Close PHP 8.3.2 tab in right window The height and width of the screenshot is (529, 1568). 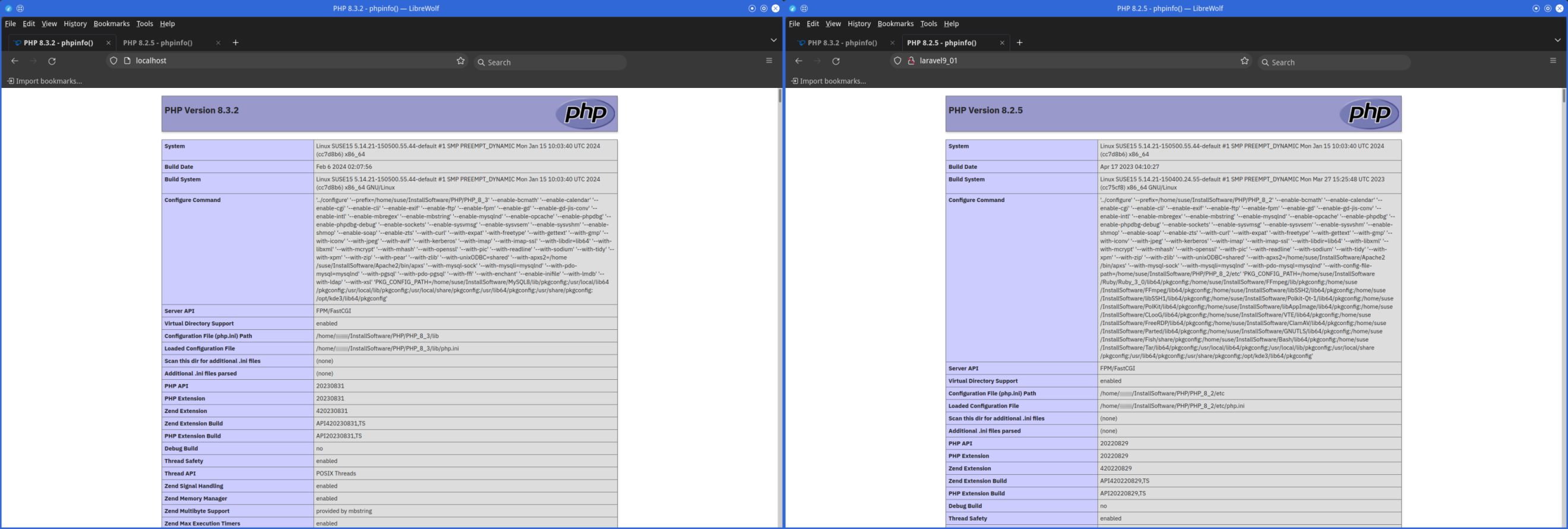click(x=892, y=43)
